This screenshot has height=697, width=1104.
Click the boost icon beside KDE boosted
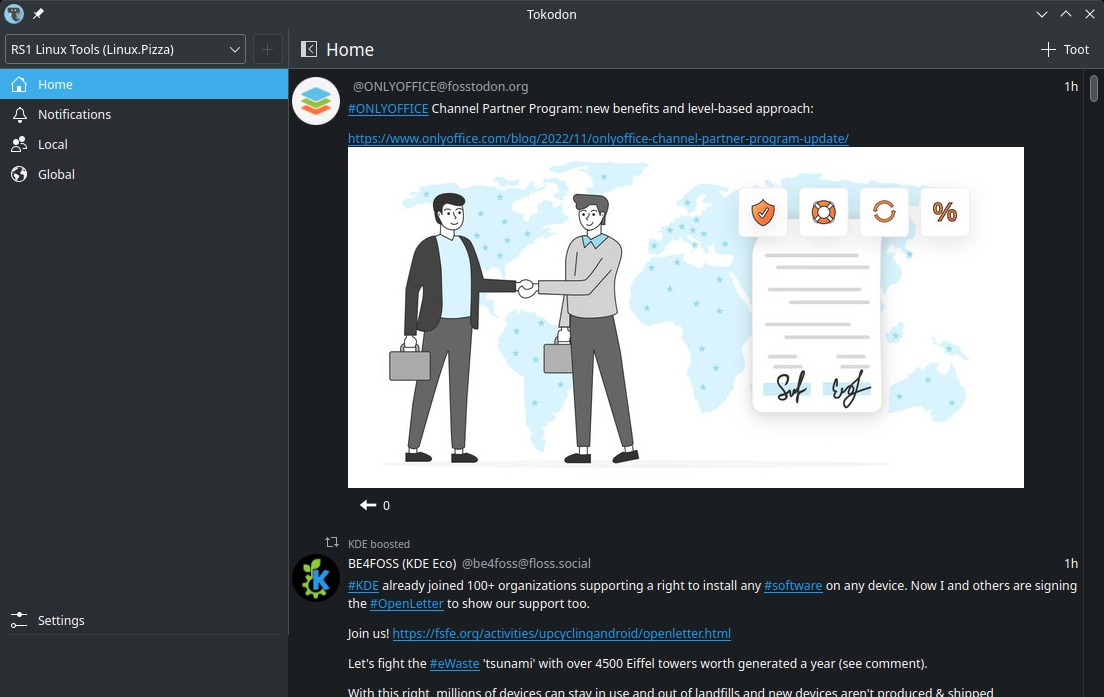coord(332,542)
